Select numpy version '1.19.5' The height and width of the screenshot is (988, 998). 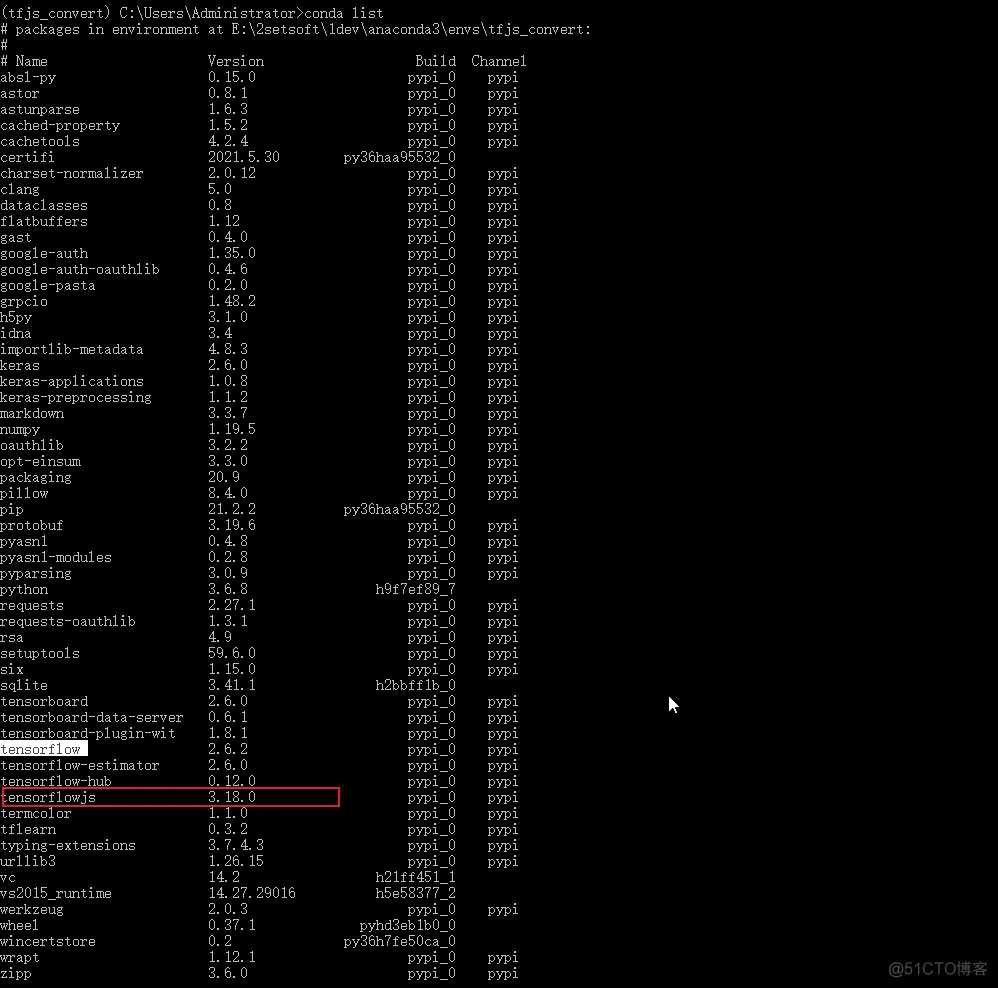[232, 429]
